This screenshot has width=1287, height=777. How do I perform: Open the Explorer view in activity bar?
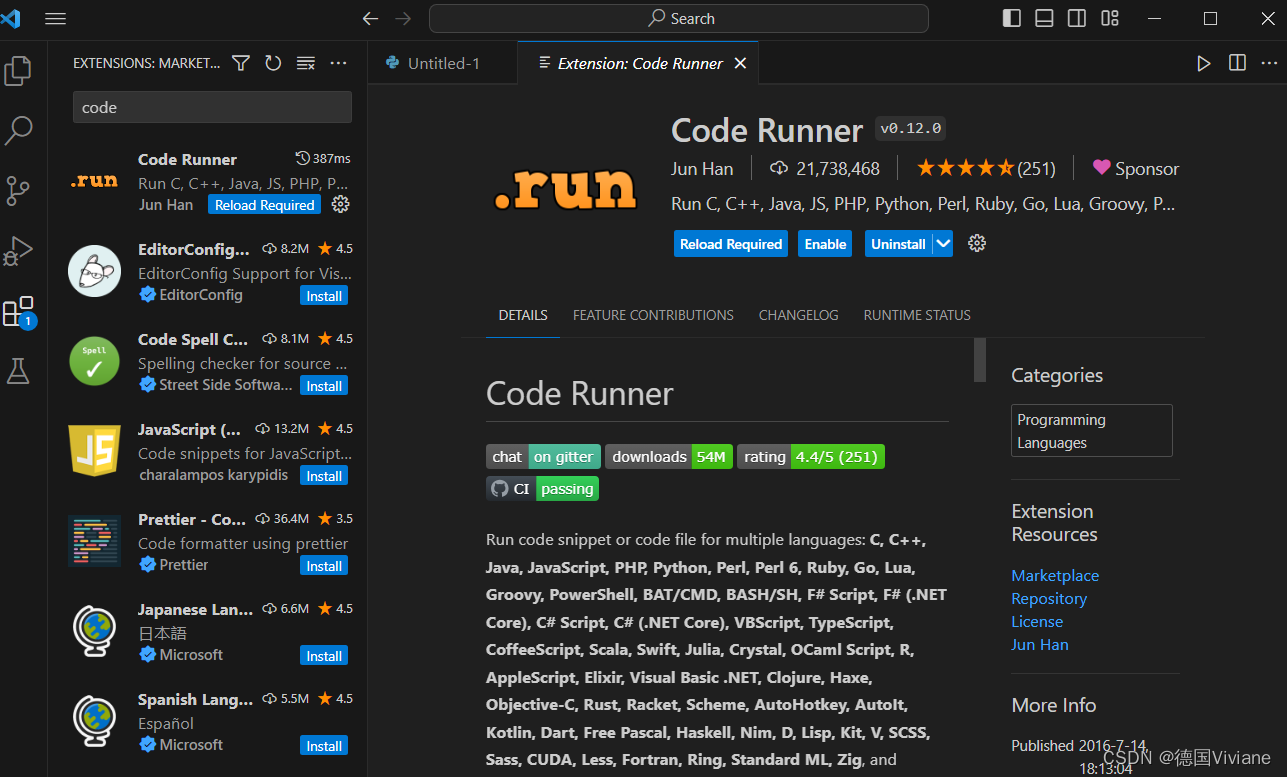[x=18, y=71]
